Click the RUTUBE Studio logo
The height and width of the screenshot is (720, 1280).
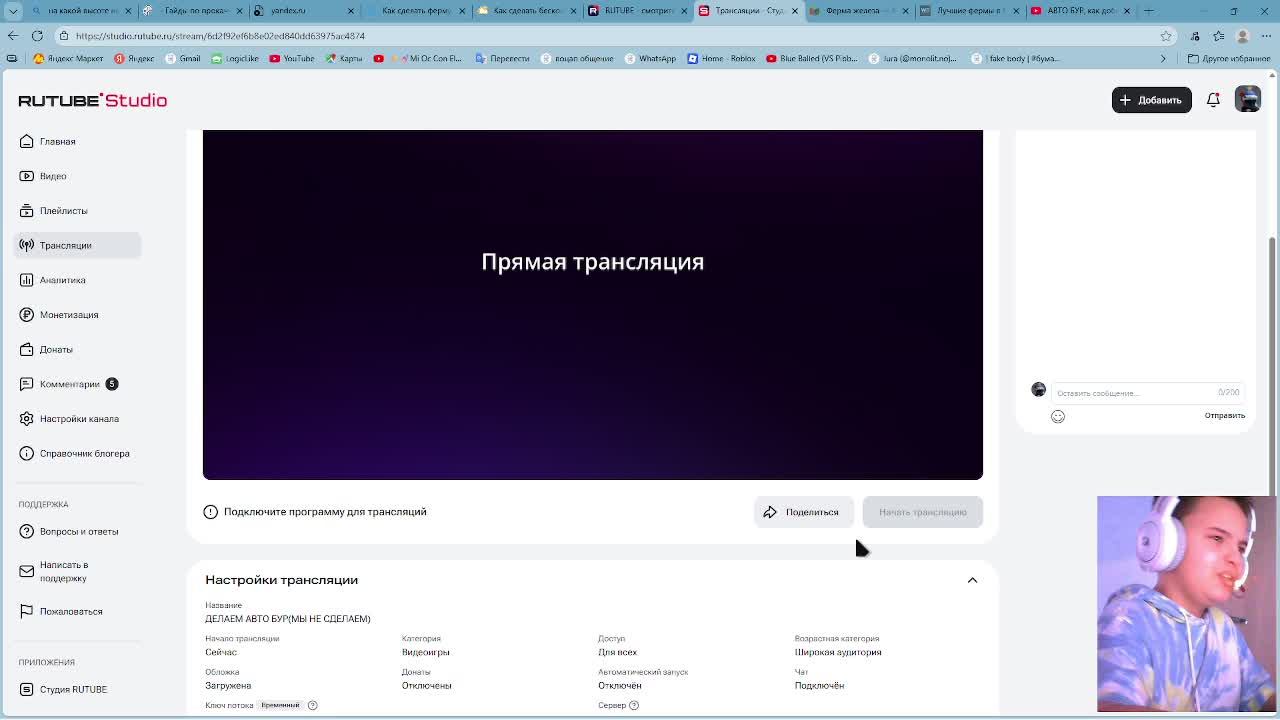coord(93,100)
